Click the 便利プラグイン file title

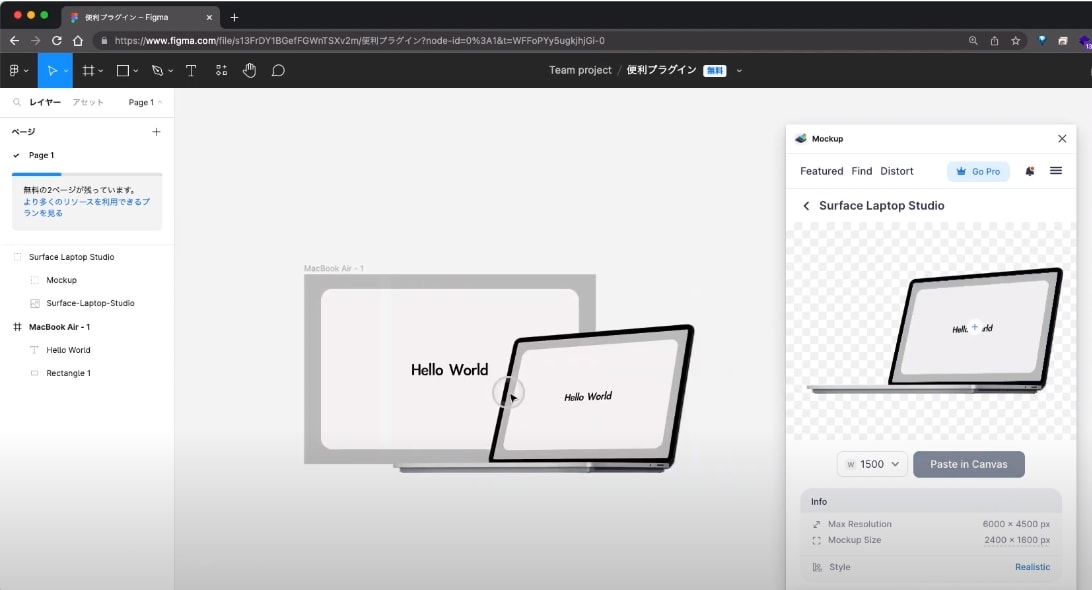coord(661,70)
